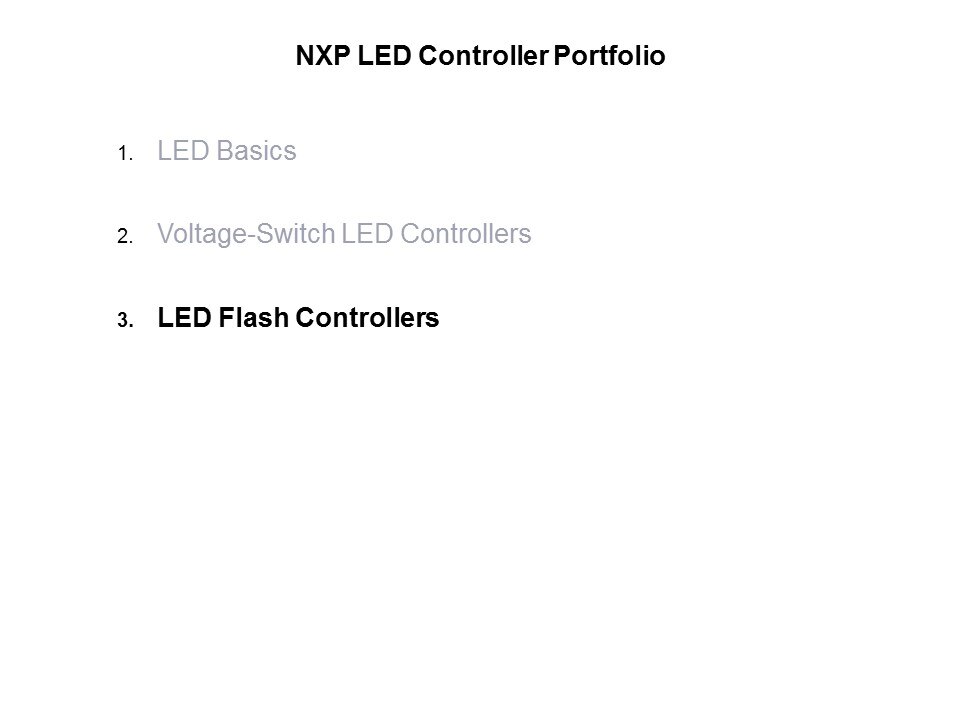
Task: Select the Voltage-Switch LED Controllers agenda item
Action: point(344,235)
